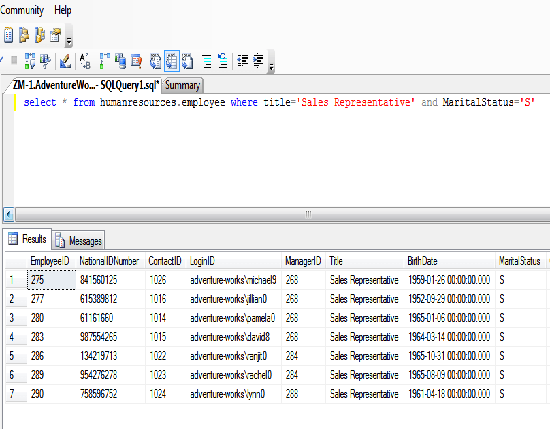This screenshot has width=550, height=429.
Task: Uncomment the selected lines
Action: [x=223, y=61]
